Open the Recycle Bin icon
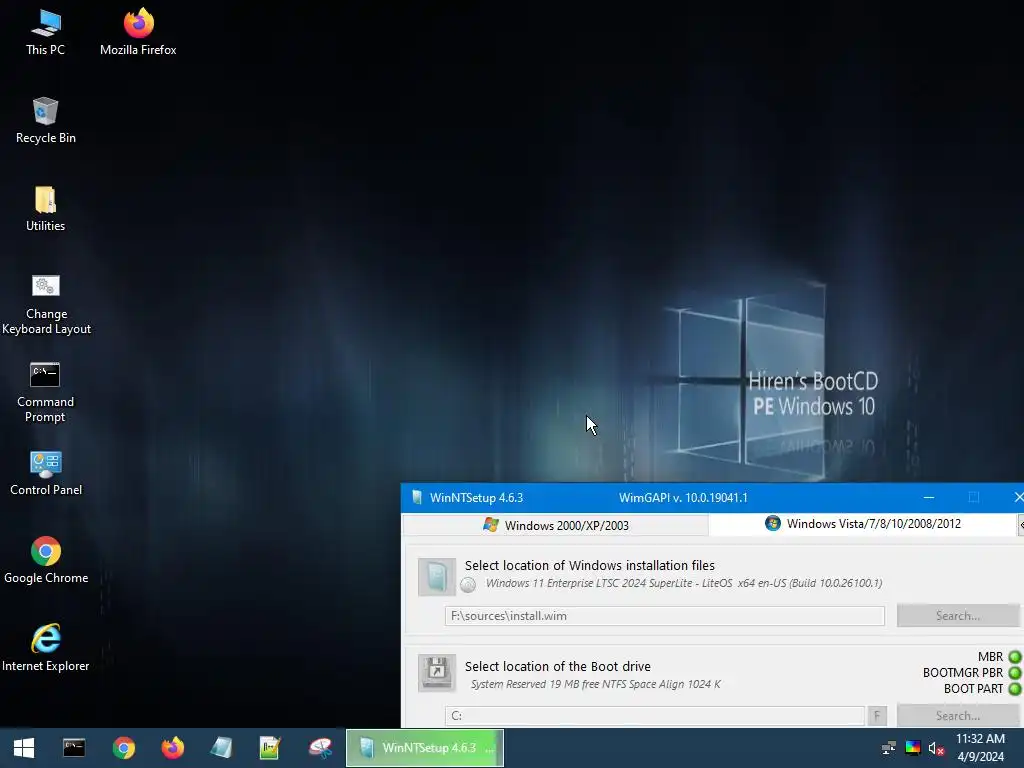Image resolution: width=1024 pixels, height=768 pixels. click(45, 120)
